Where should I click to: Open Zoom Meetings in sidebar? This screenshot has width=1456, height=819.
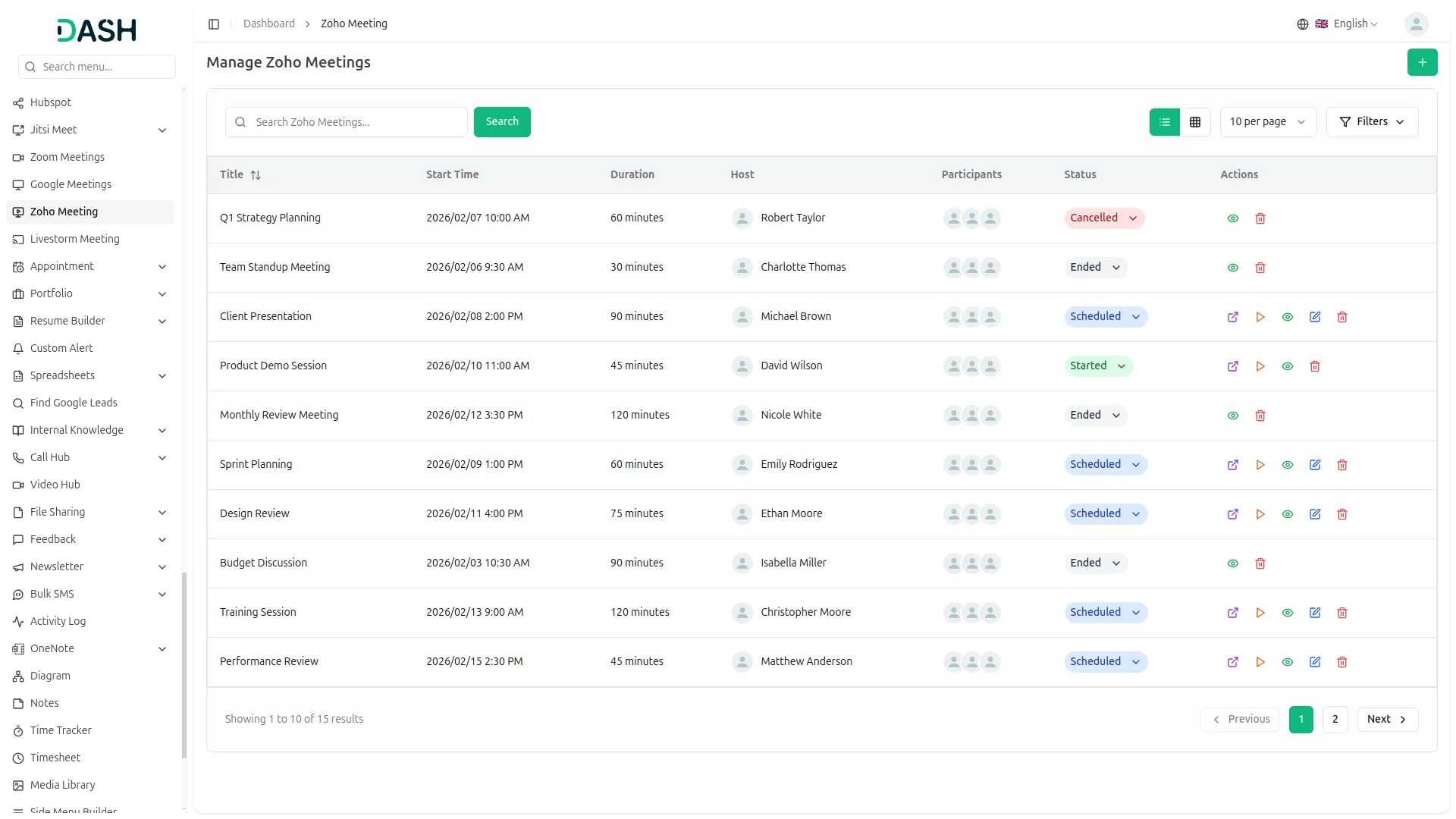[x=67, y=157]
